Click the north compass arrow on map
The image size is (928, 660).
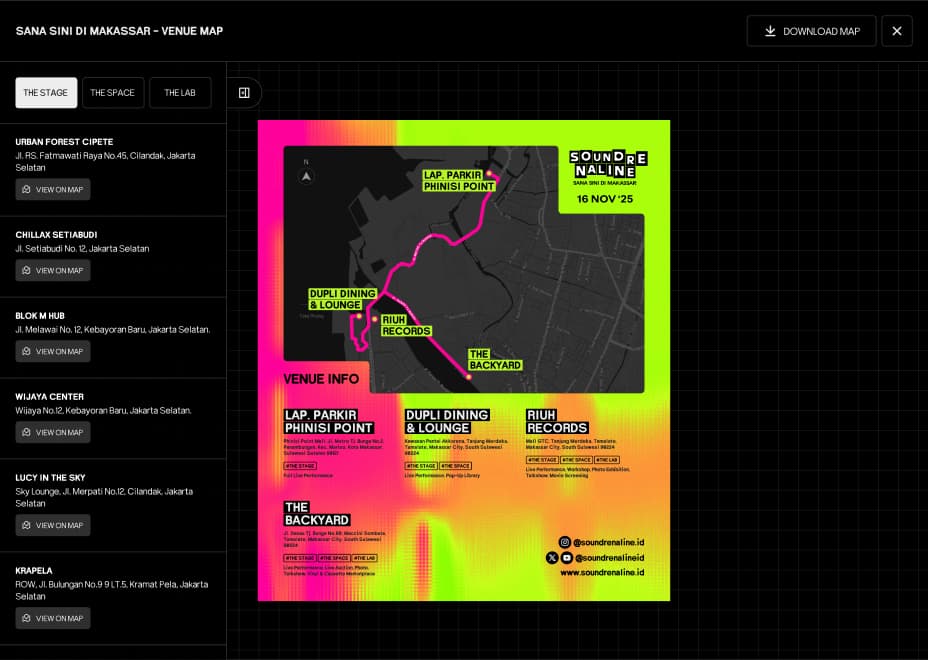click(306, 176)
